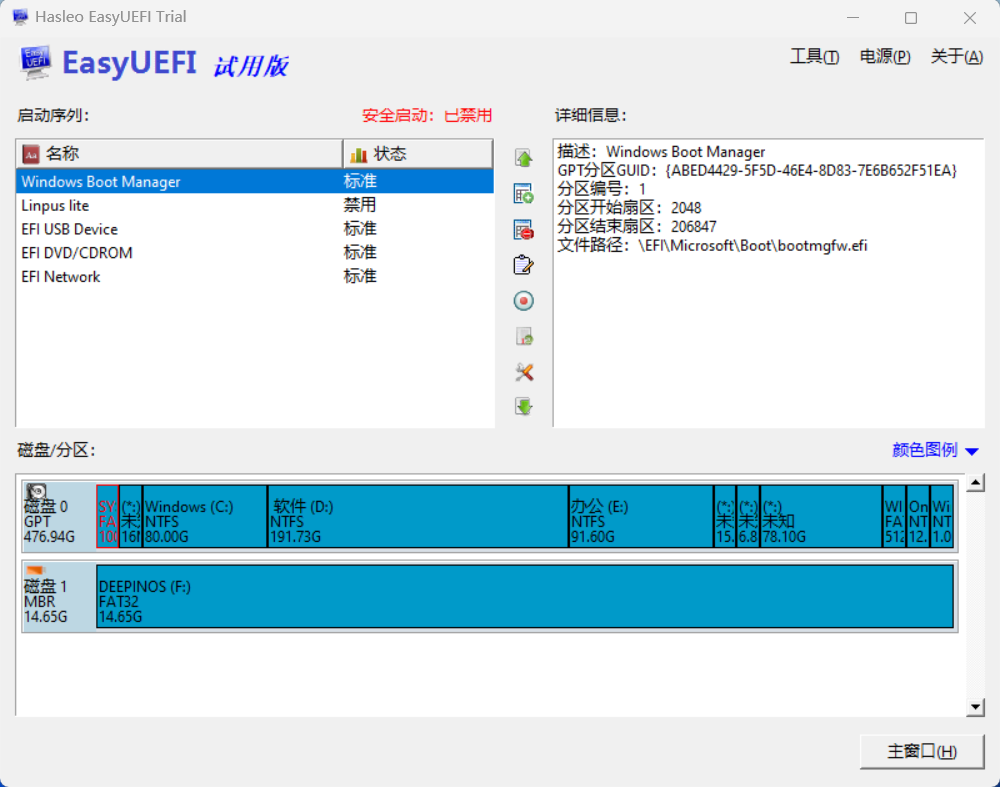Select the 78.10G unknown partition

(821, 516)
